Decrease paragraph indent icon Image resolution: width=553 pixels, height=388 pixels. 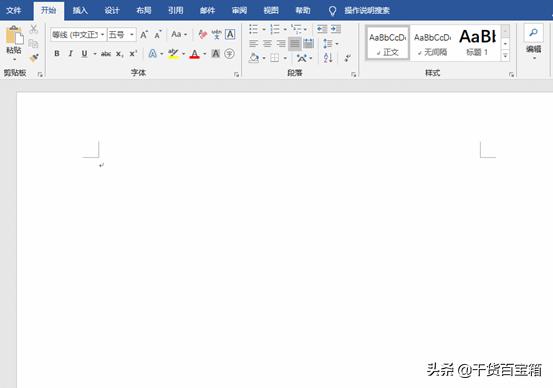[322, 29]
